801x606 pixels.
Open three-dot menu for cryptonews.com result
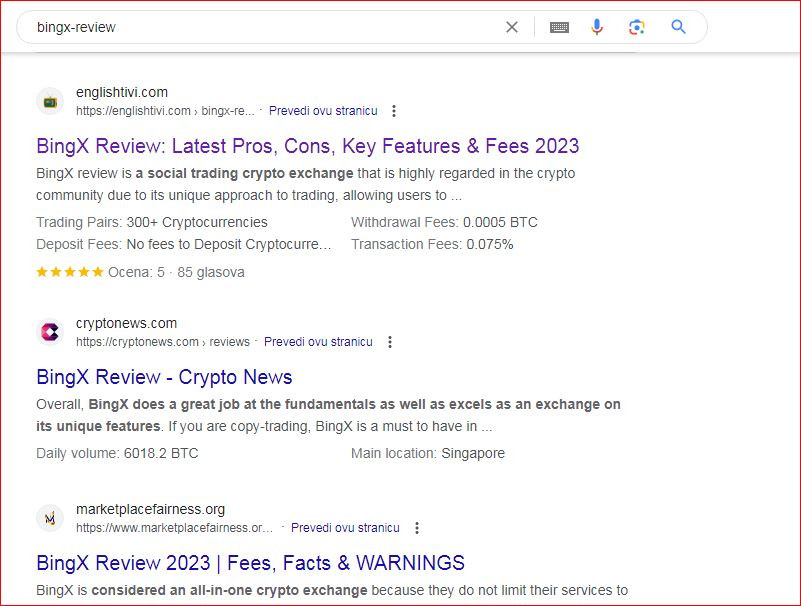(390, 342)
